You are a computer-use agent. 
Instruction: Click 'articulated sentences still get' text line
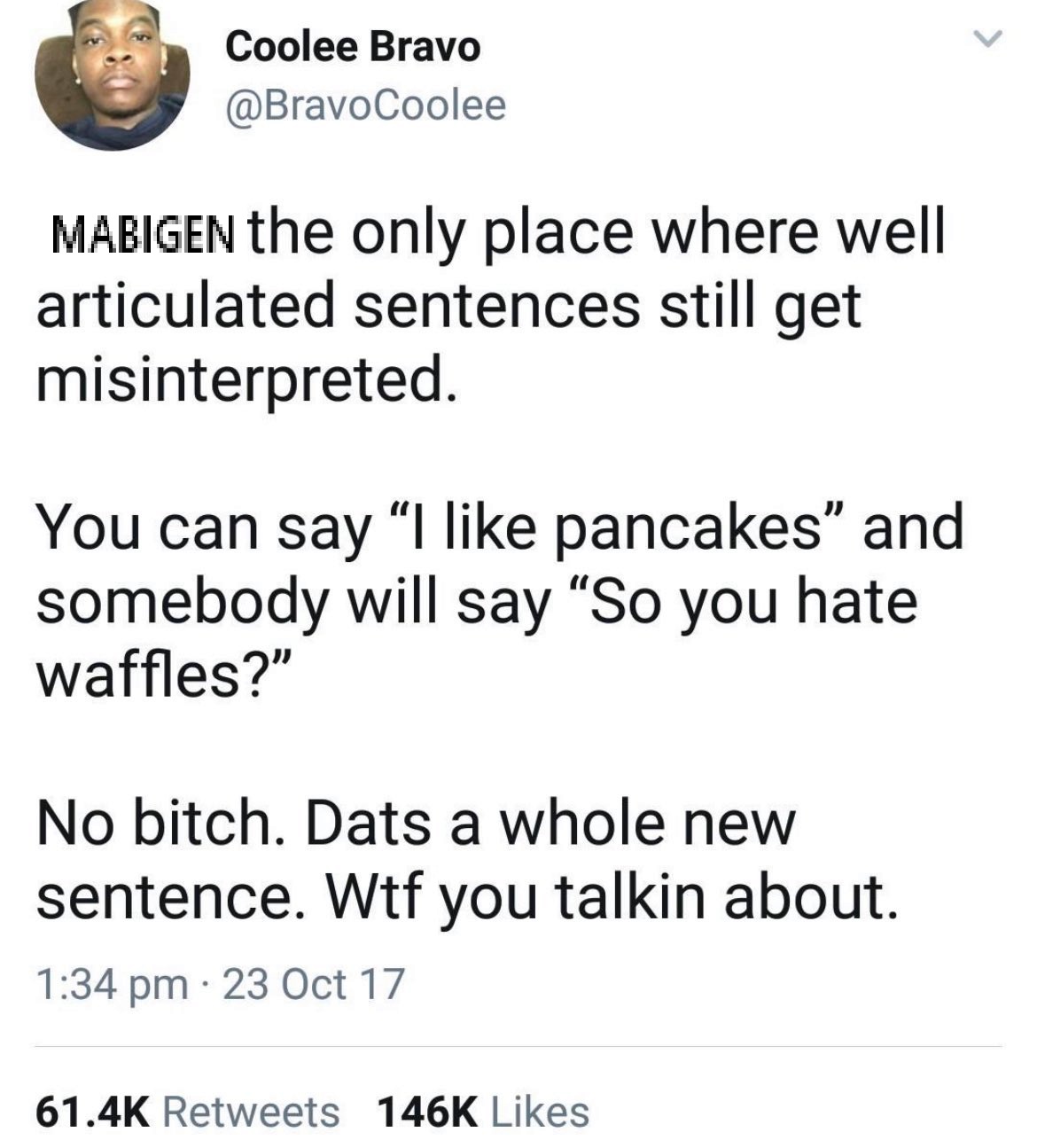[x=448, y=306]
